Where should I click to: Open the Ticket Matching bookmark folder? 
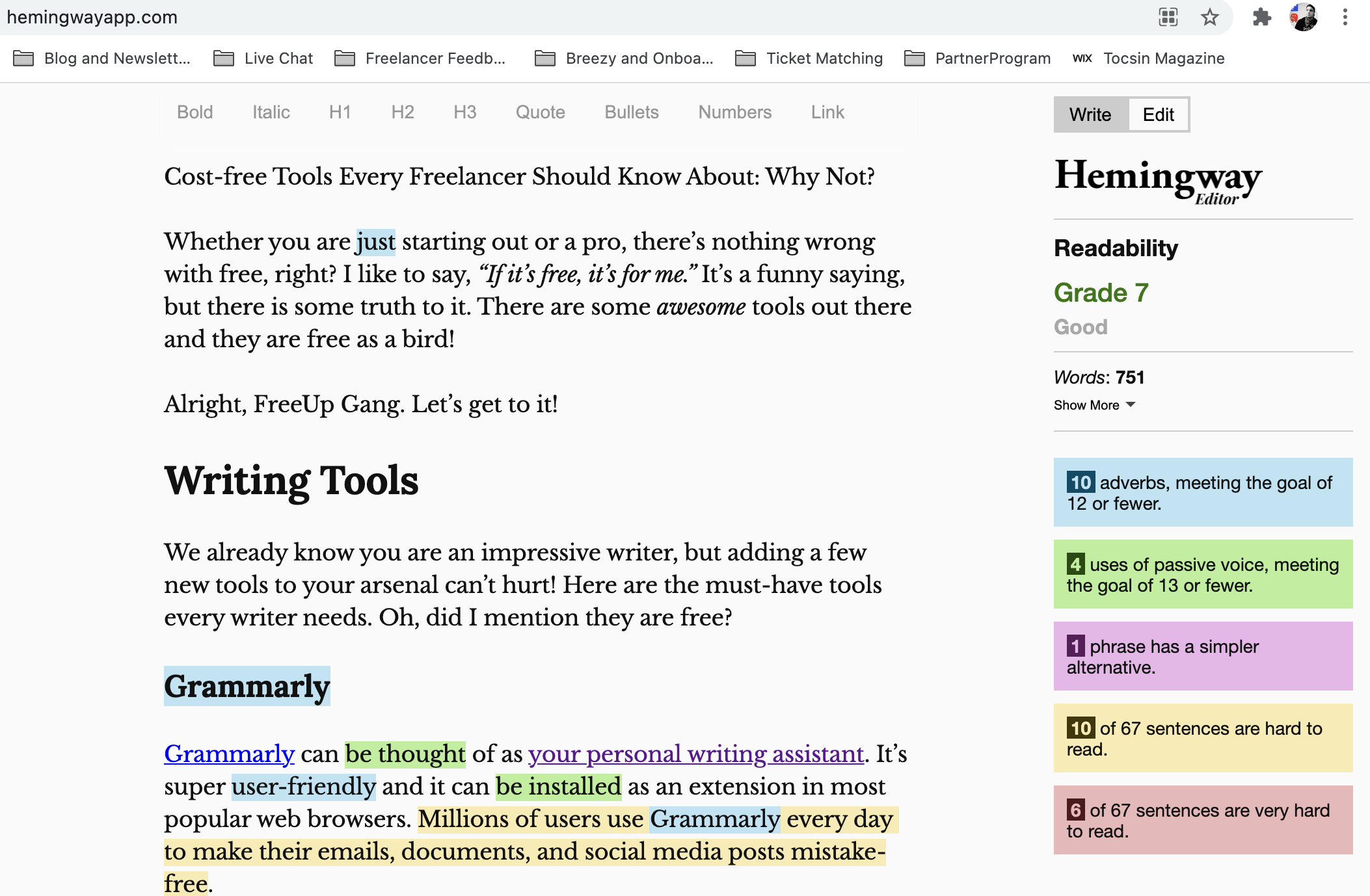point(809,59)
